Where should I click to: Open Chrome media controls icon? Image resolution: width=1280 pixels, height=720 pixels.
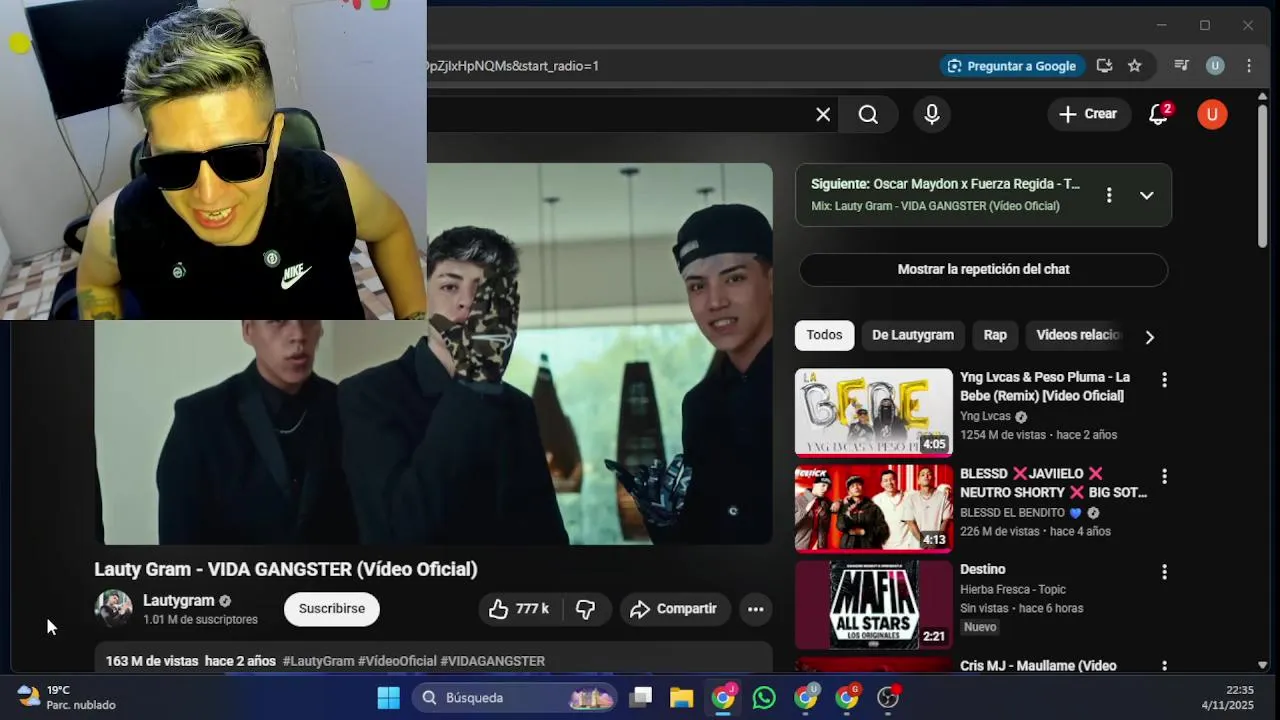(x=1182, y=66)
